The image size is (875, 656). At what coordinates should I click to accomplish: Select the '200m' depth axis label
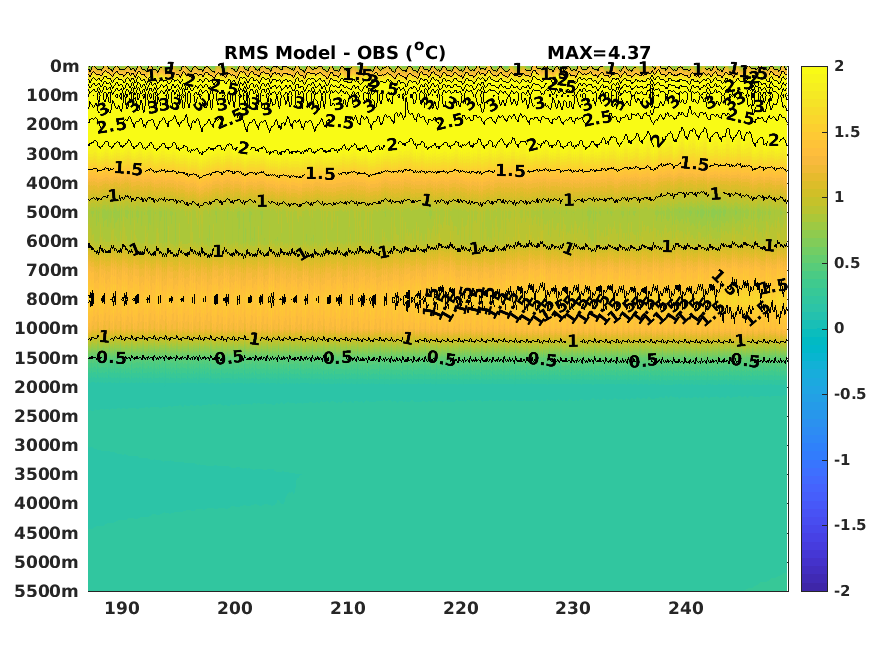pyautogui.click(x=52, y=124)
